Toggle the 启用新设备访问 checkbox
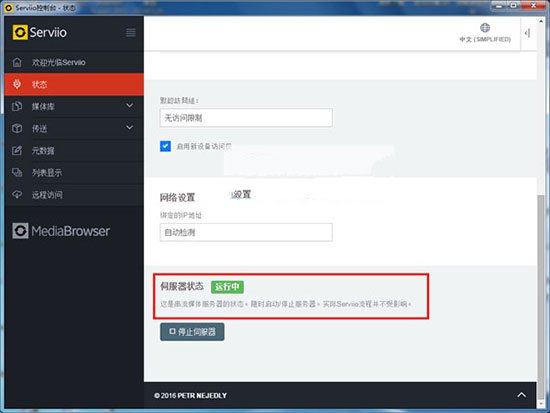 165,146
